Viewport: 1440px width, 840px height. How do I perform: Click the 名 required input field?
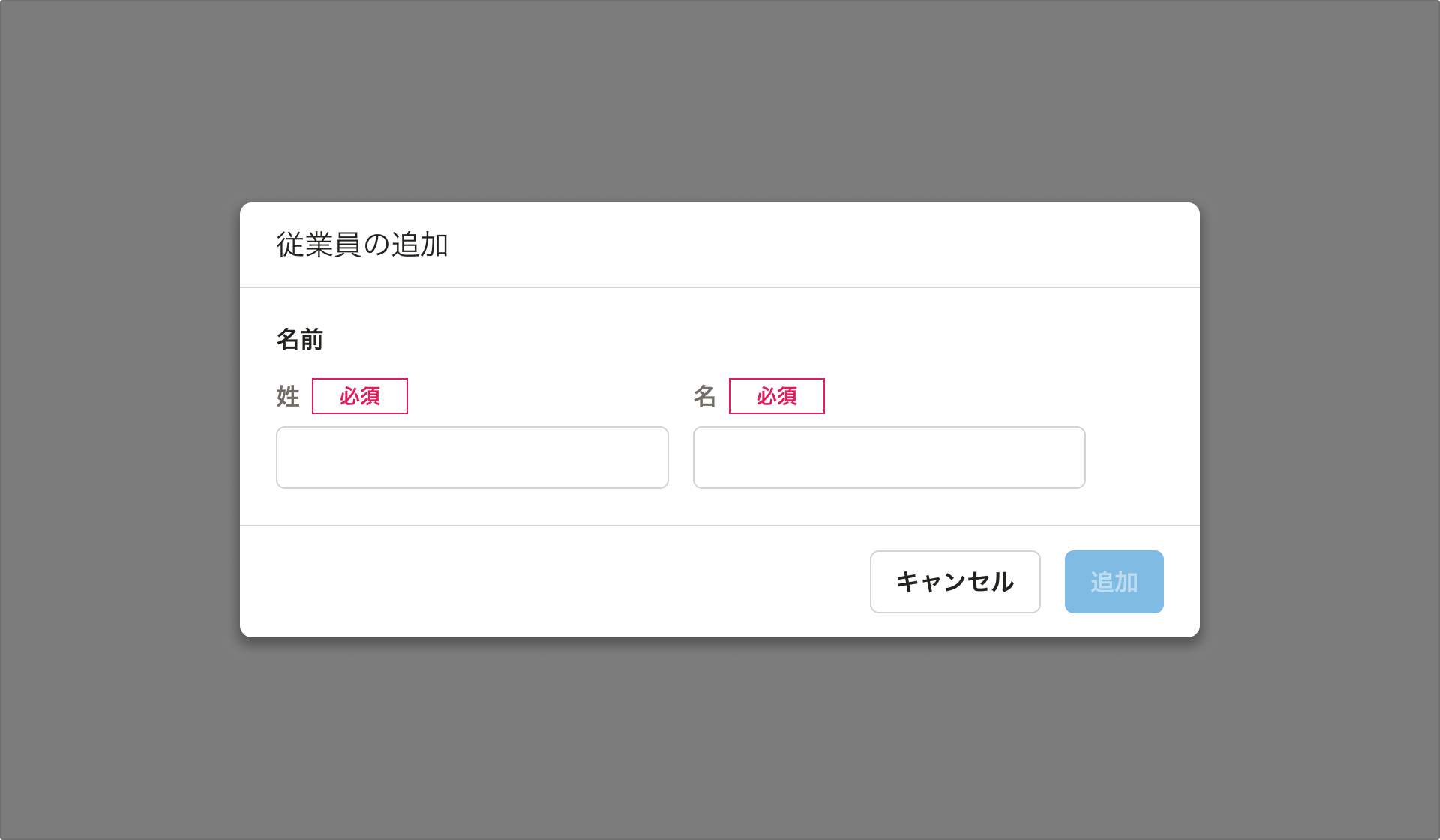[888, 457]
